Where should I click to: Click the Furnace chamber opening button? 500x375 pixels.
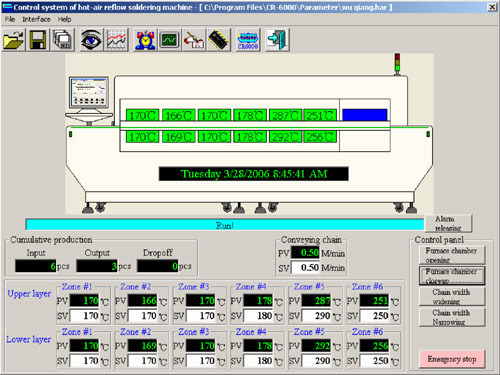click(x=451, y=255)
